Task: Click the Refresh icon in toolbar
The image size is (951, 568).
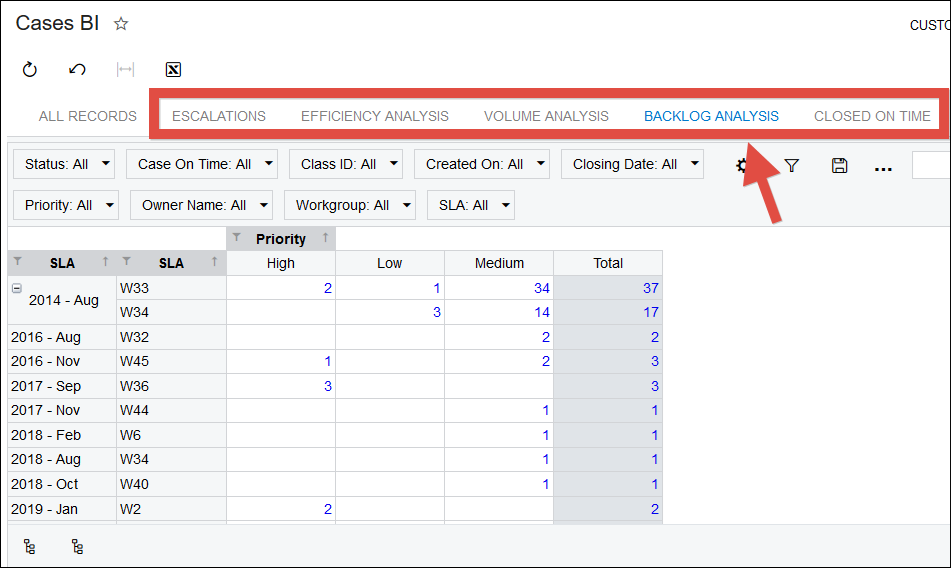Action: click(29, 69)
